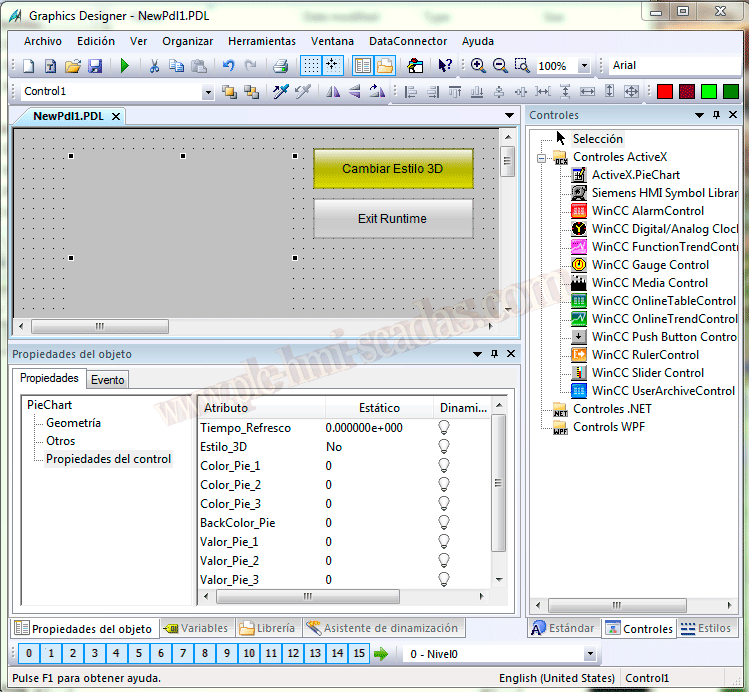Click the Cambiar Estilo 3D button
The image size is (749, 692).
[x=392, y=169]
